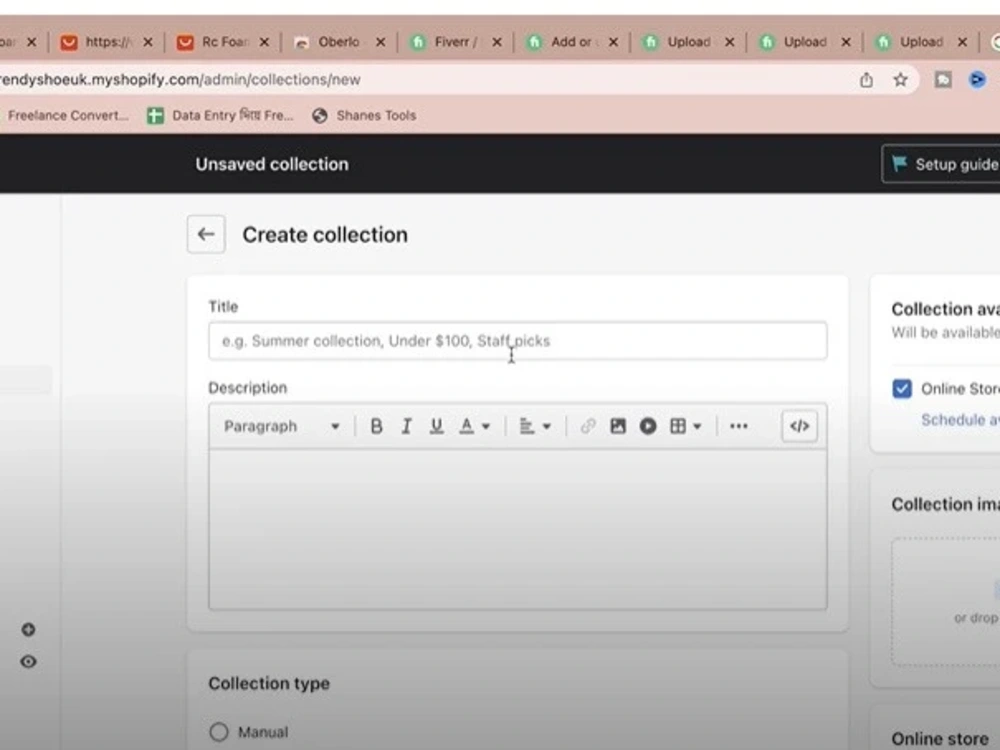Show HTML code view button
1000x750 pixels.
[x=799, y=426]
